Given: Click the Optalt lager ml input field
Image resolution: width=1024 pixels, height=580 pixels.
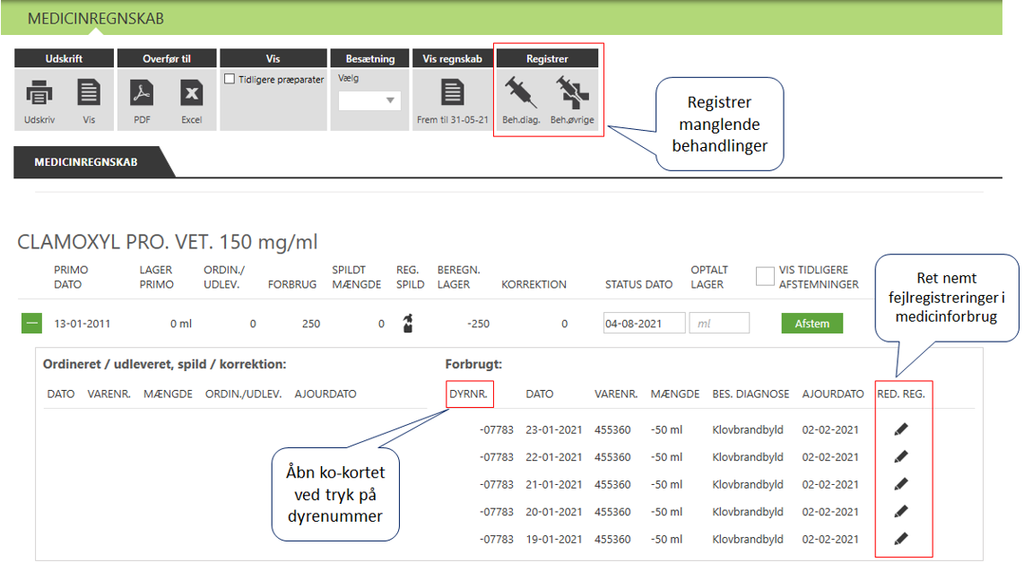Looking at the screenshot, I should (719, 323).
